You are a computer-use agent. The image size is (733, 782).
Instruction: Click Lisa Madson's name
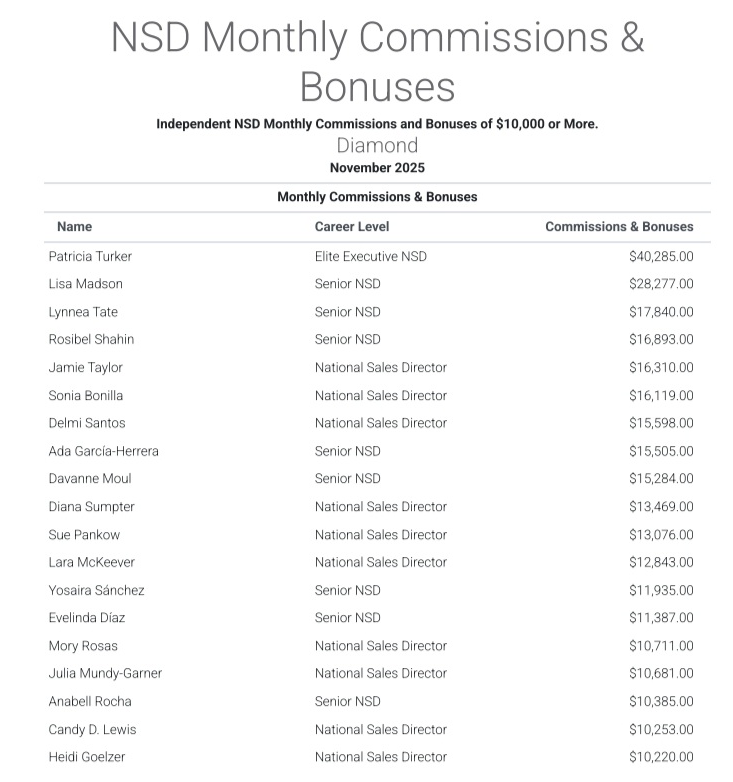[x=85, y=284]
